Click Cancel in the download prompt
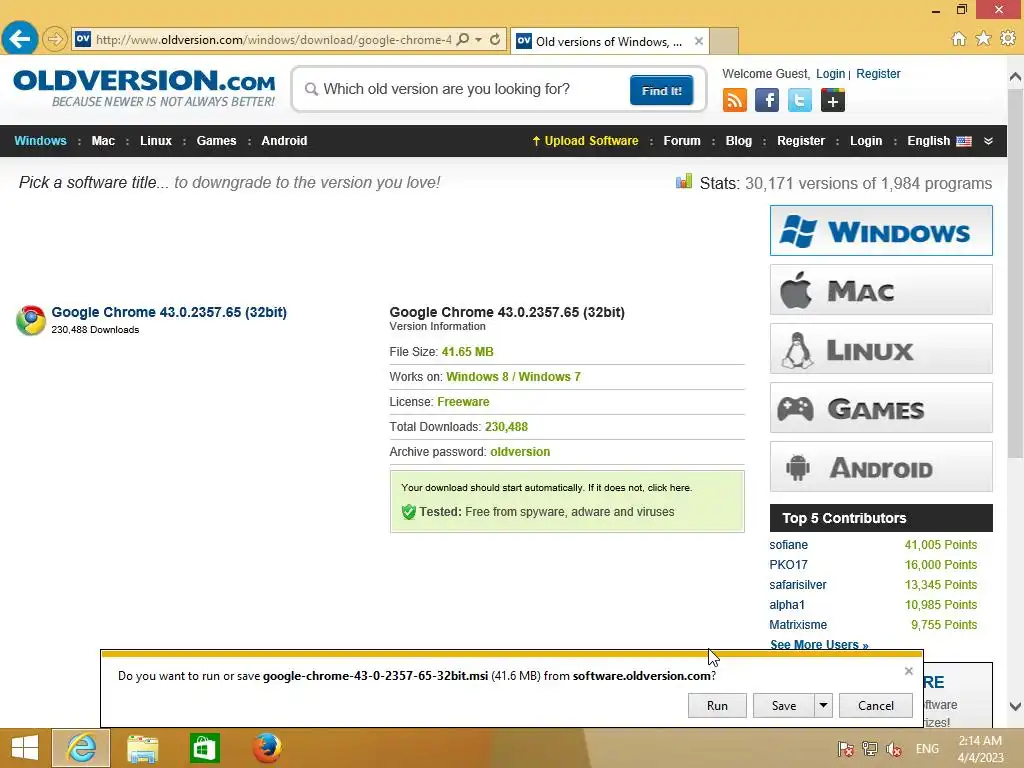Screen dimensions: 1024x768 point(876,705)
